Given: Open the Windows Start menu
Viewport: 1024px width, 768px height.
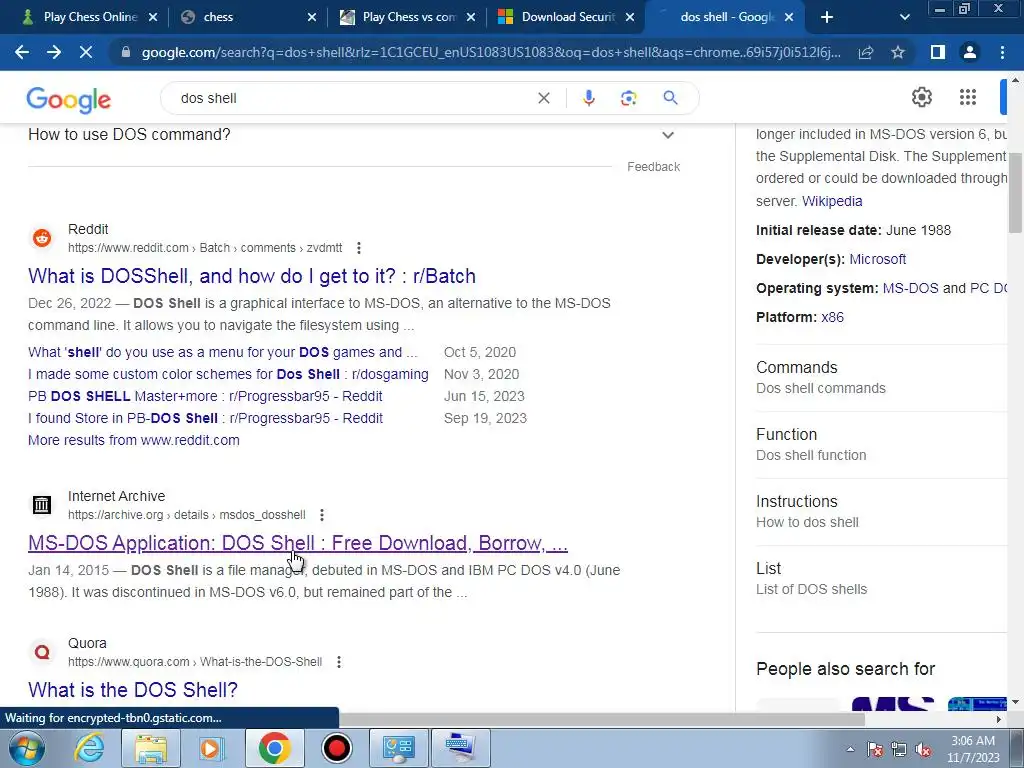Looking at the screenshot, I should (x=25, y=748).
